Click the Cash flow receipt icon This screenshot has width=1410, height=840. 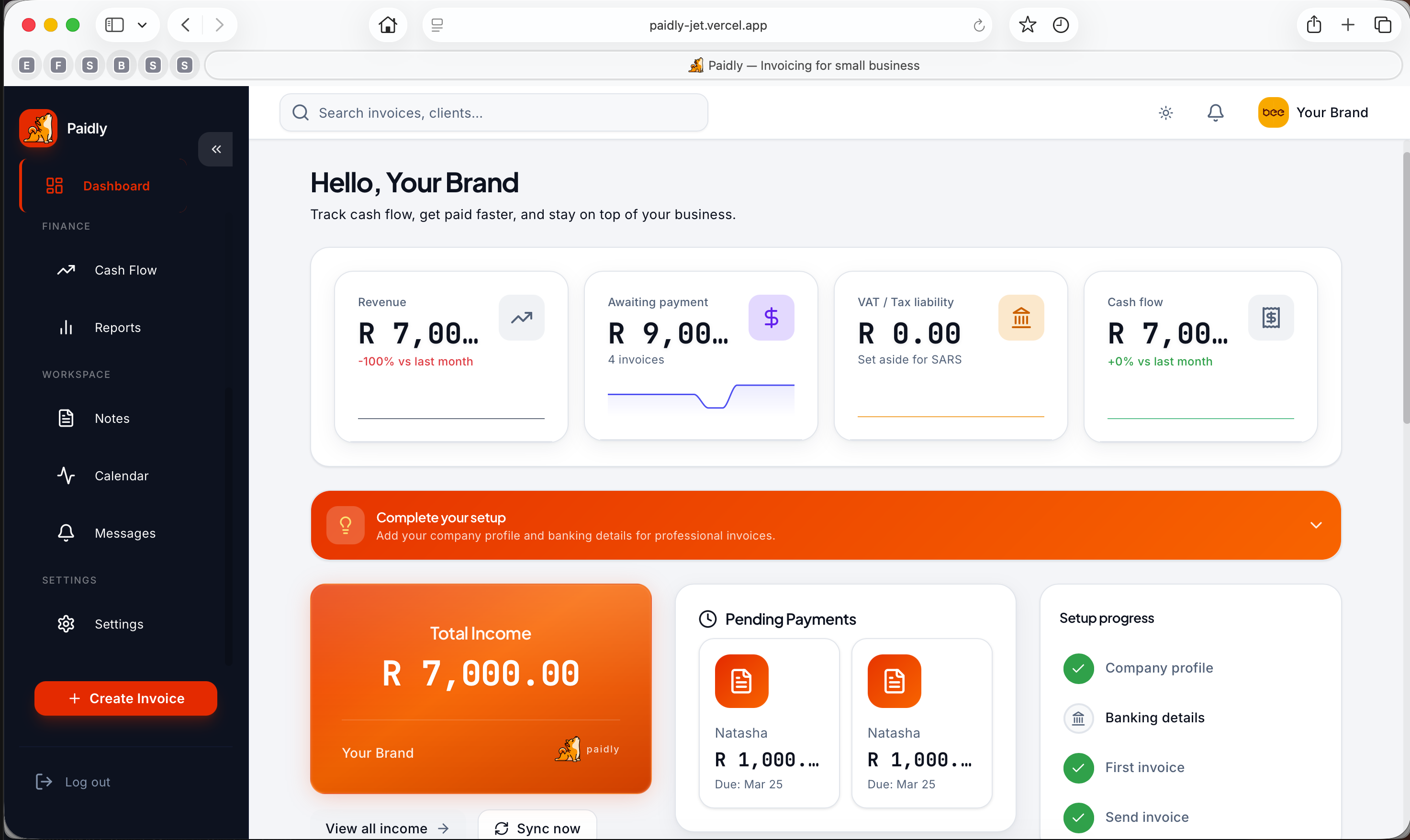click(1271, 318)
